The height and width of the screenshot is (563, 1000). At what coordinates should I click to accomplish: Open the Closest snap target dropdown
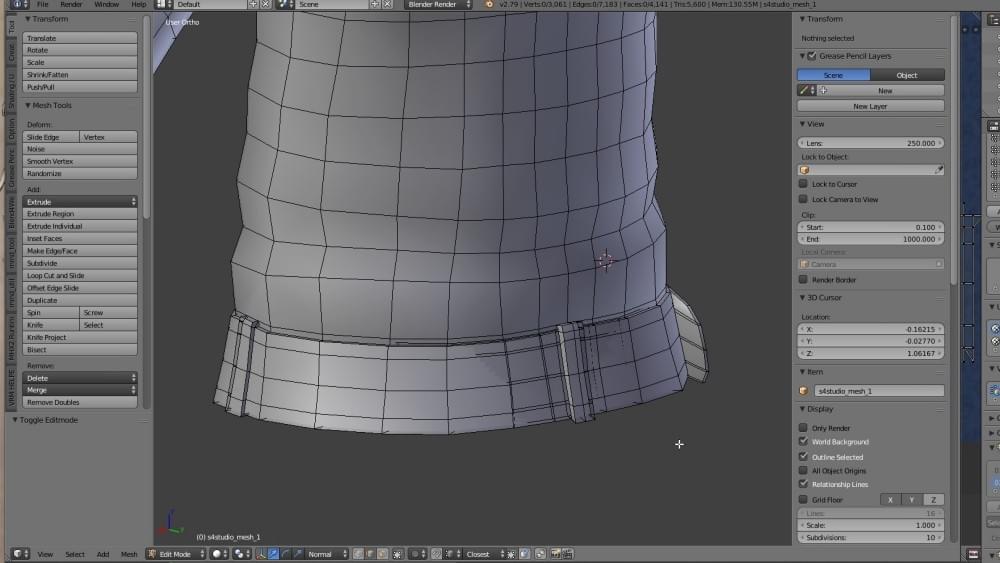pos(485,553)
